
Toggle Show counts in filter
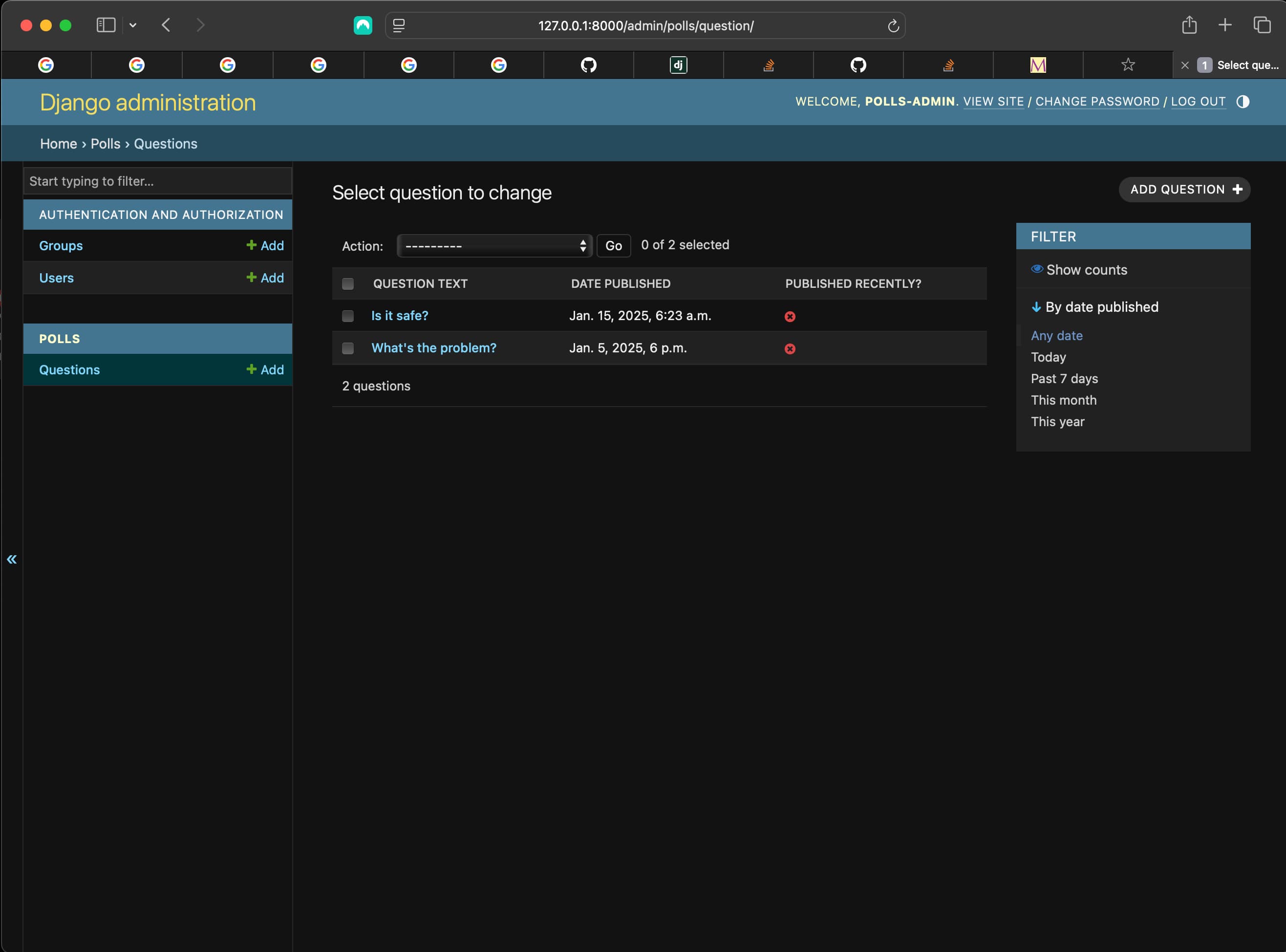(x=1078, y=270)
